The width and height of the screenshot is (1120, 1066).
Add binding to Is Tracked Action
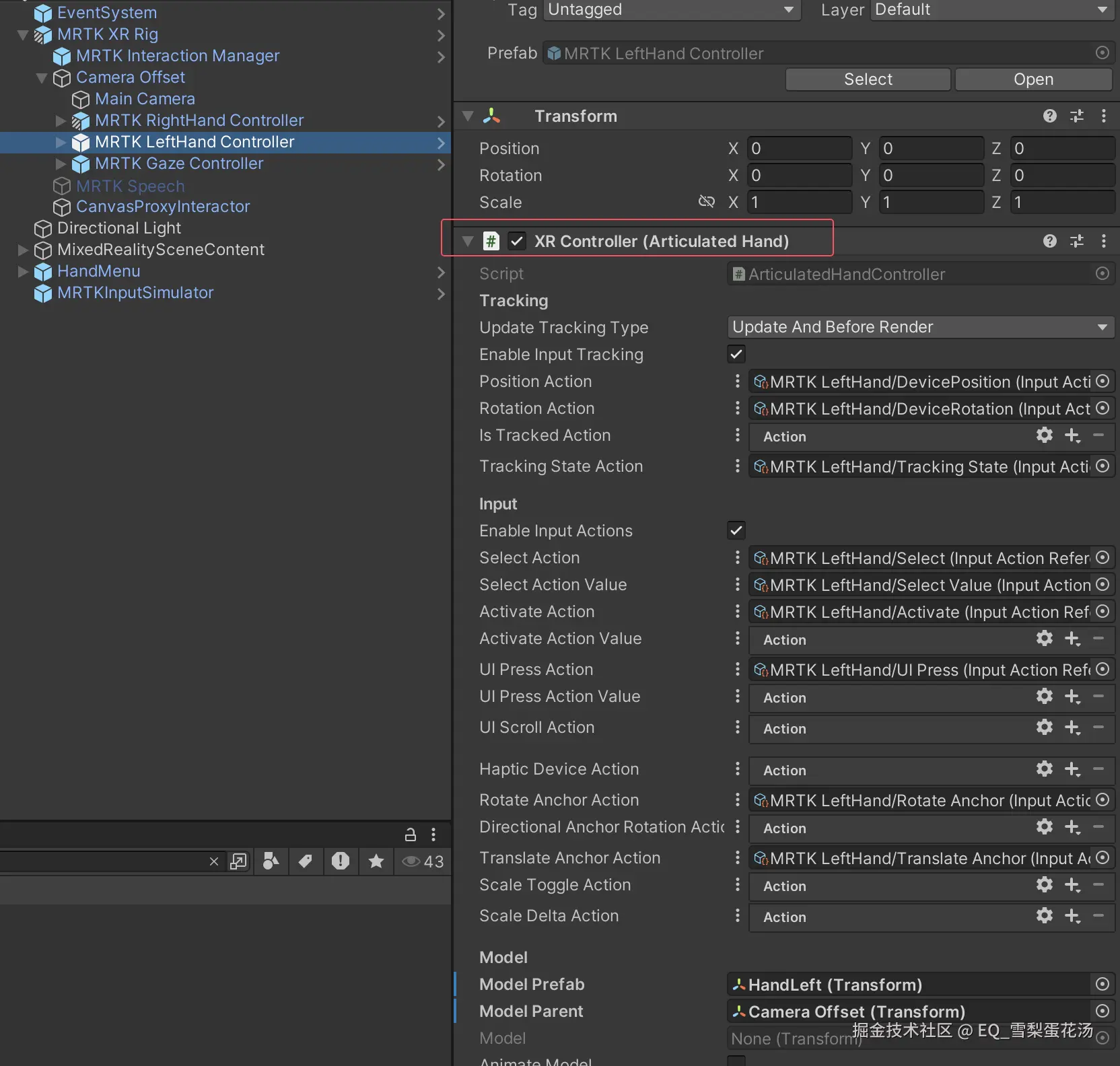1073,435
